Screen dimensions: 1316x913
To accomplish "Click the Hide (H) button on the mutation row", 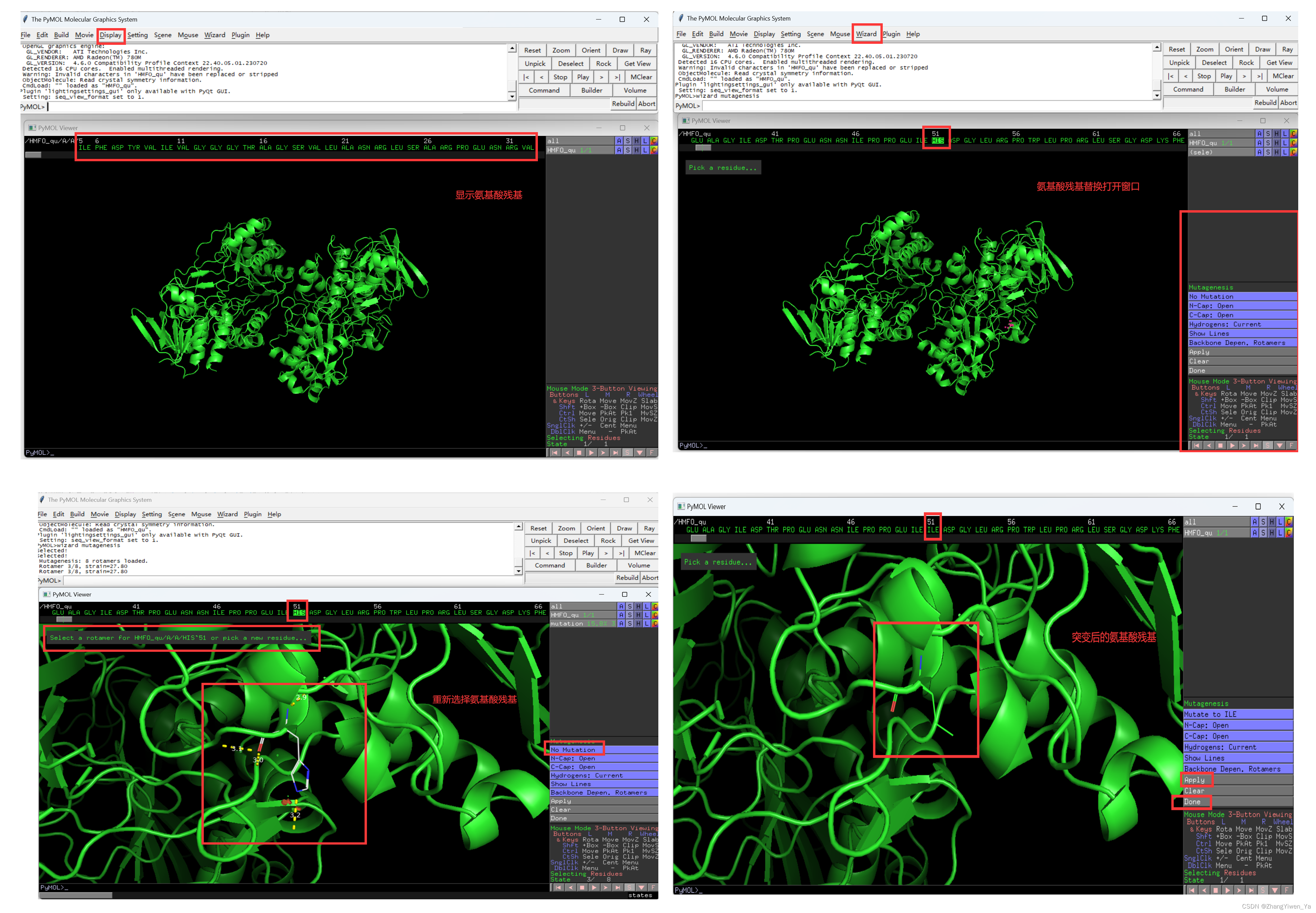I will point(638,623).
